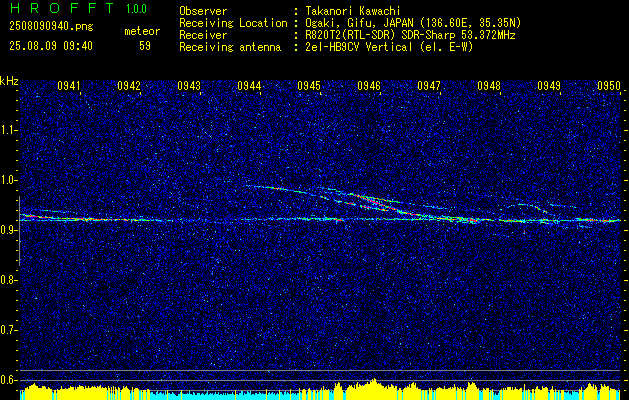Click the 0946 time marker
Screen dimensions: 629x400
pyautogui.click(x=369, y=85)
